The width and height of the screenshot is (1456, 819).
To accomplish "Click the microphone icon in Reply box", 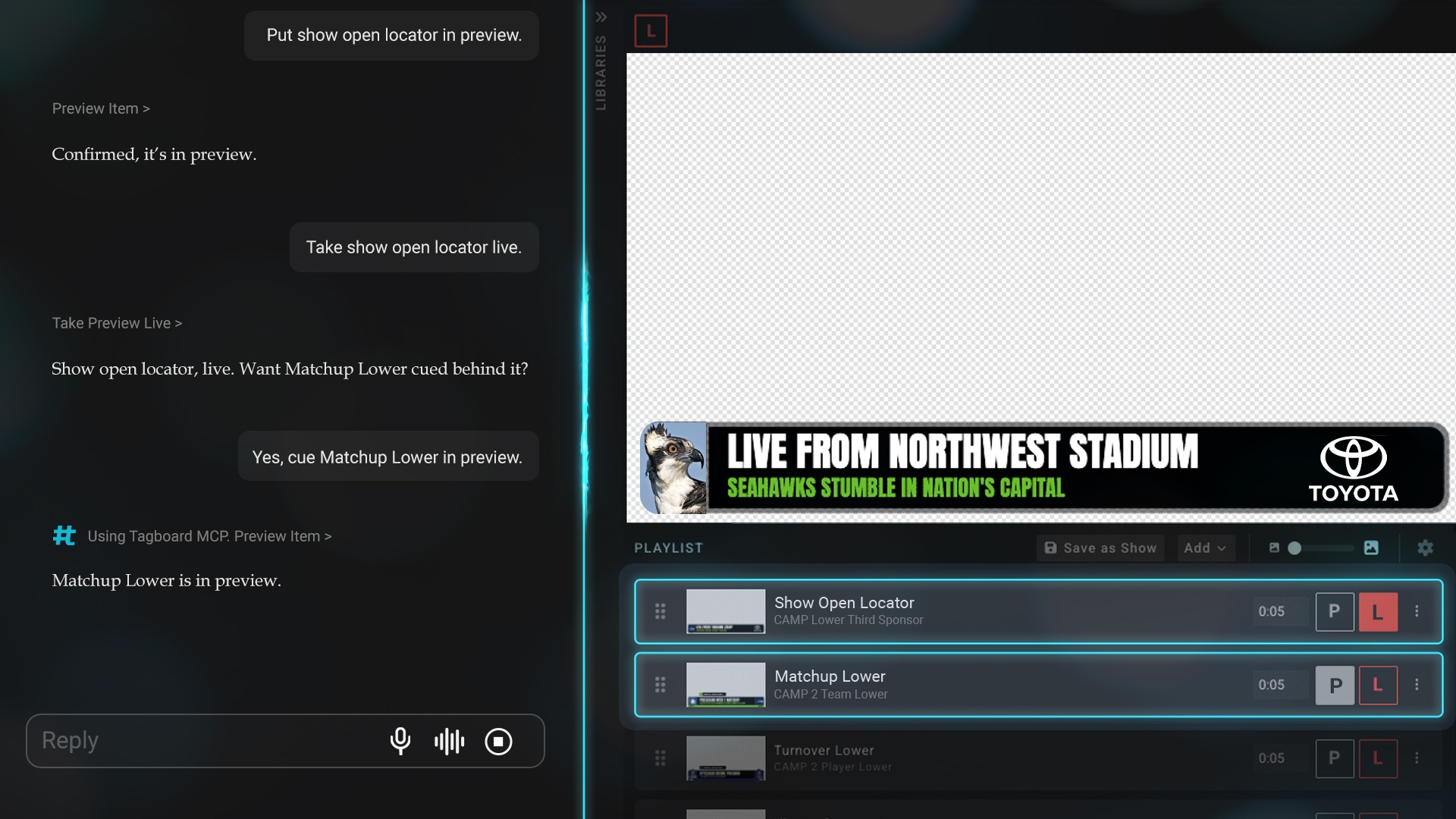I will 400,741.
